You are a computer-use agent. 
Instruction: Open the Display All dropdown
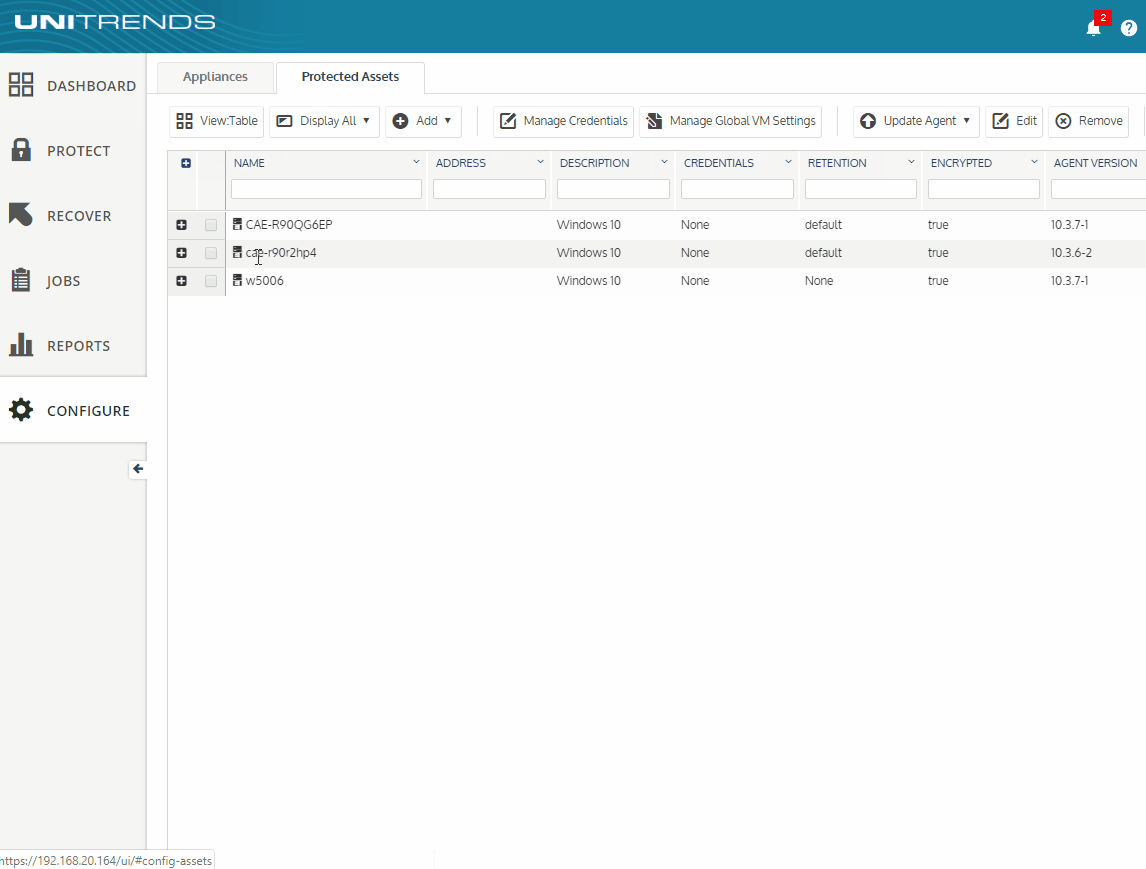pos(324,121)
